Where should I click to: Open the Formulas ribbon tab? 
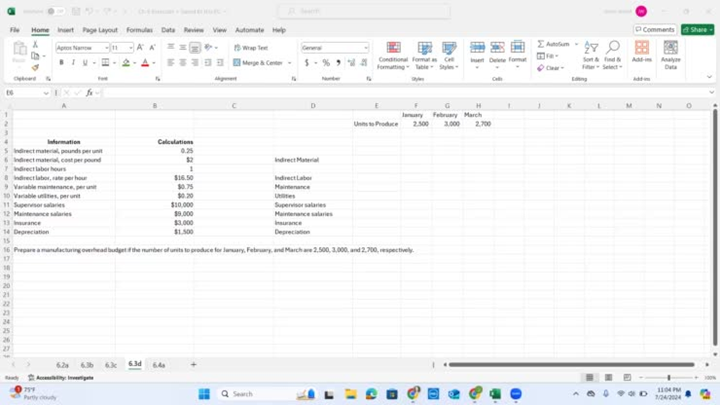pyautogui.click(x=139, y=30)
